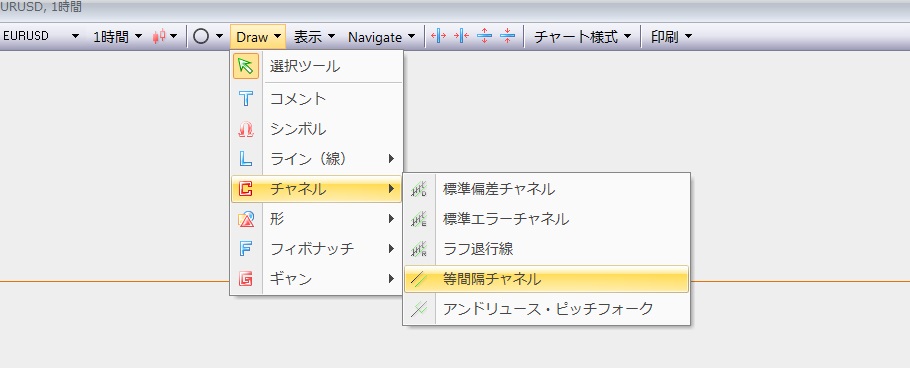
Task: Expand the フィボナッチ submenu arrow
Action: point(392,249)
